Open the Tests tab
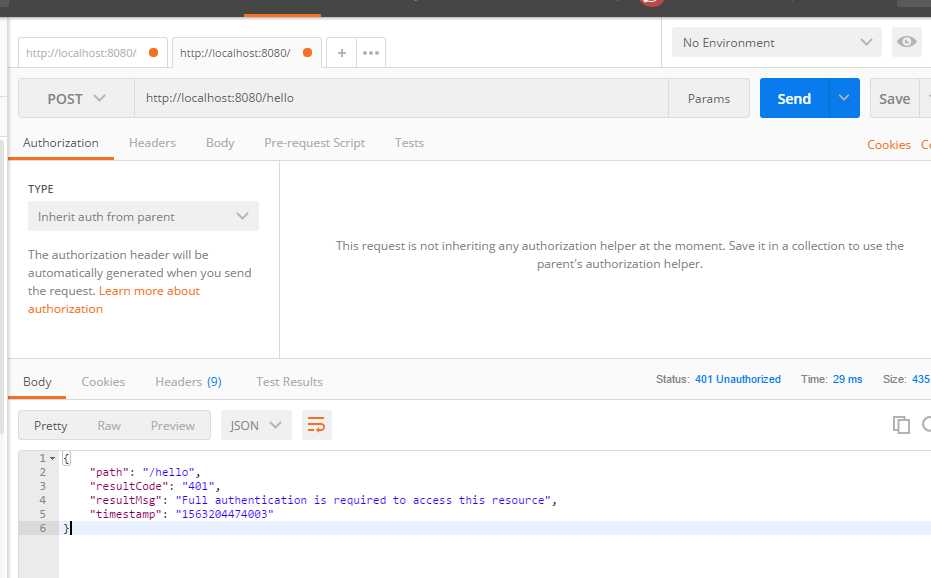Viewport: 931px width, 578px height. [x=409, y=143]
